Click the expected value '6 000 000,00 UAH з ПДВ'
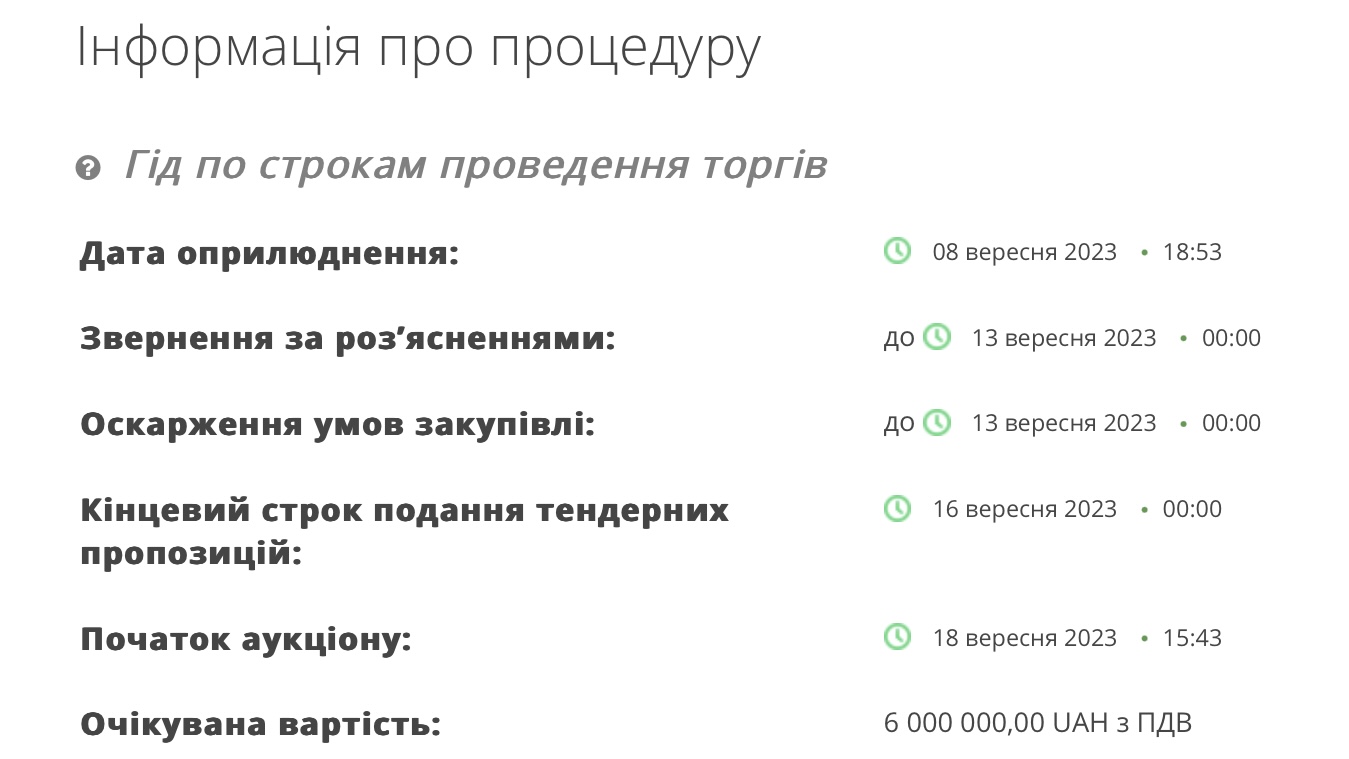Screen dimensions: 1349x759 [1038, 723]
